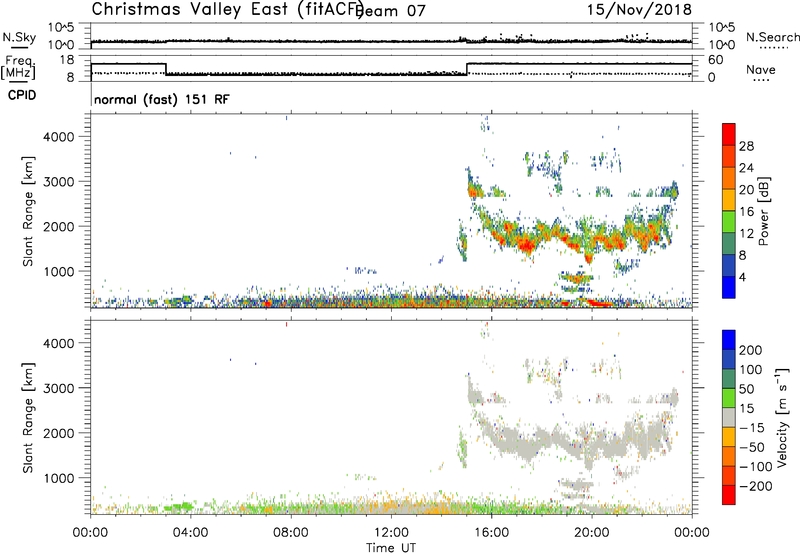Screen dimensions: 800x554
Task: Click the 'CPID' label
Action: pos(22,95)
